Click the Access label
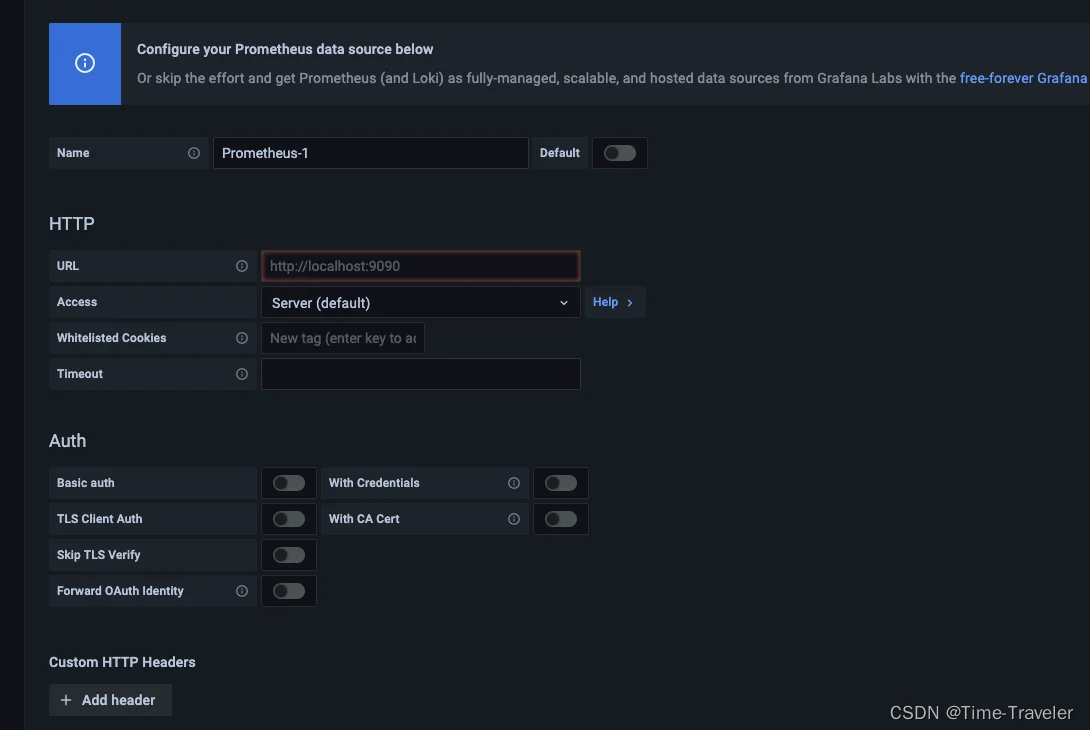This screenshot has width=1090, height=730. pos(76,302)
